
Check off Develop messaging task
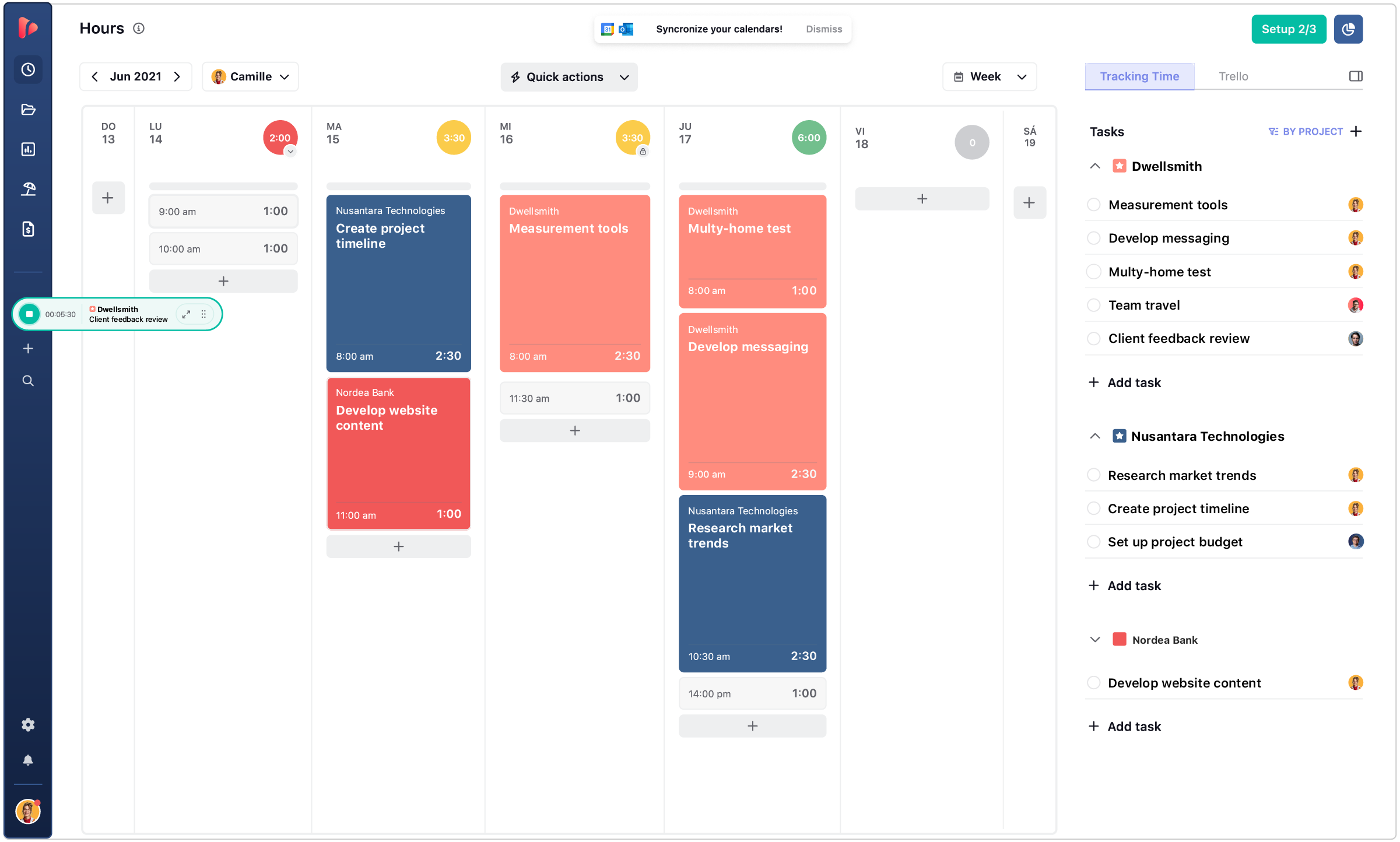pos(1094,238)
